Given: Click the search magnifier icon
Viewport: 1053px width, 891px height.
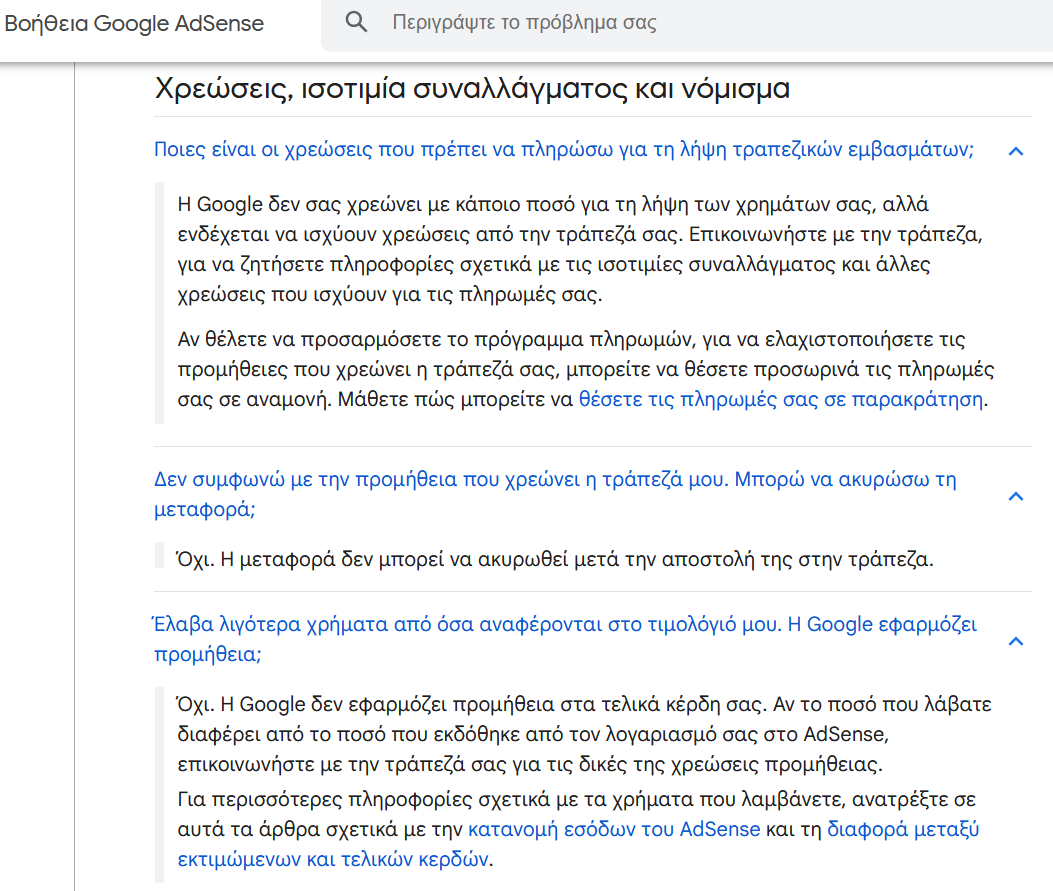Looking at the screenshot, I should pos(356,22).
